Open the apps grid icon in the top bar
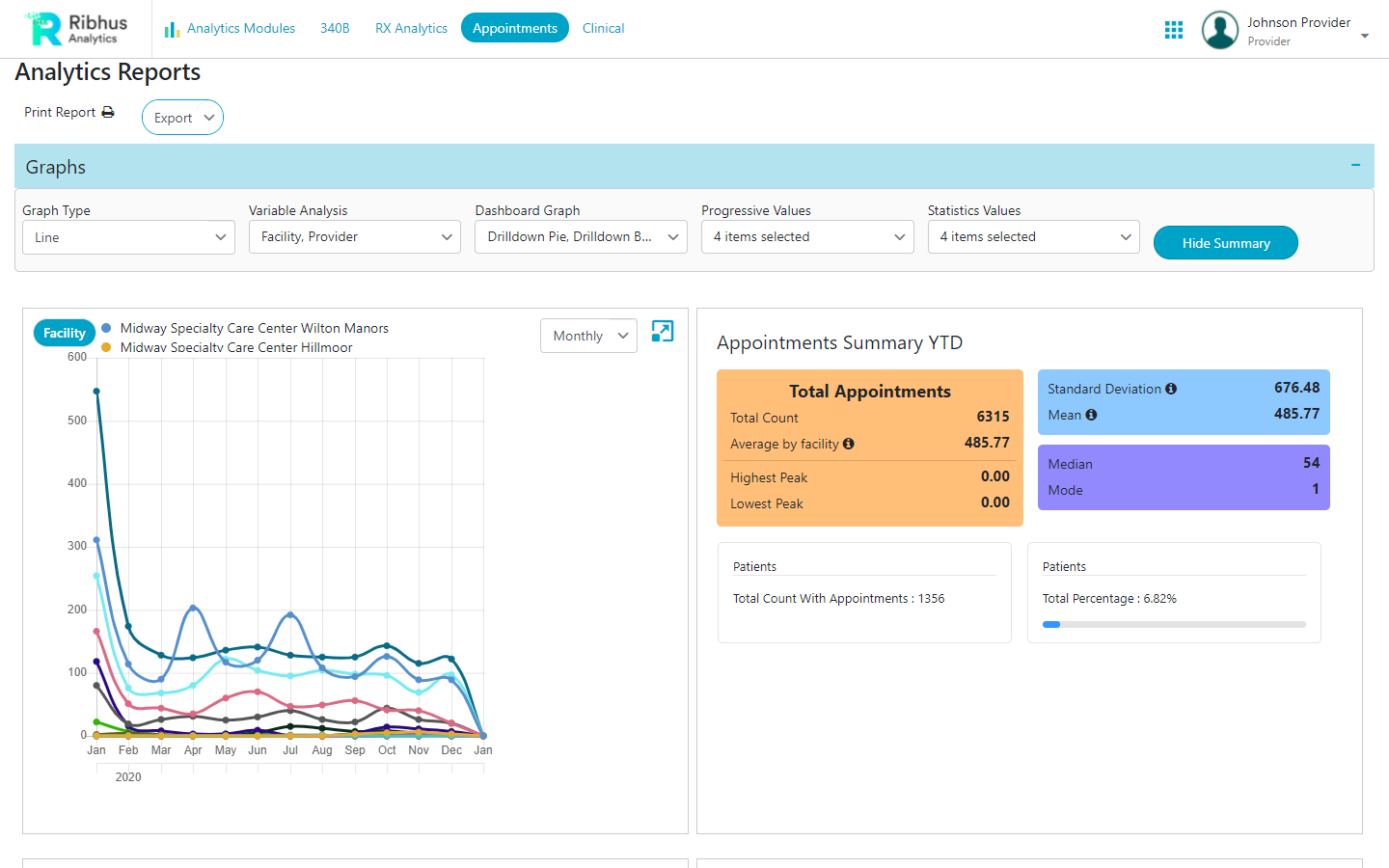This screenshot has height=868, width=1389. pos(1174,29)
